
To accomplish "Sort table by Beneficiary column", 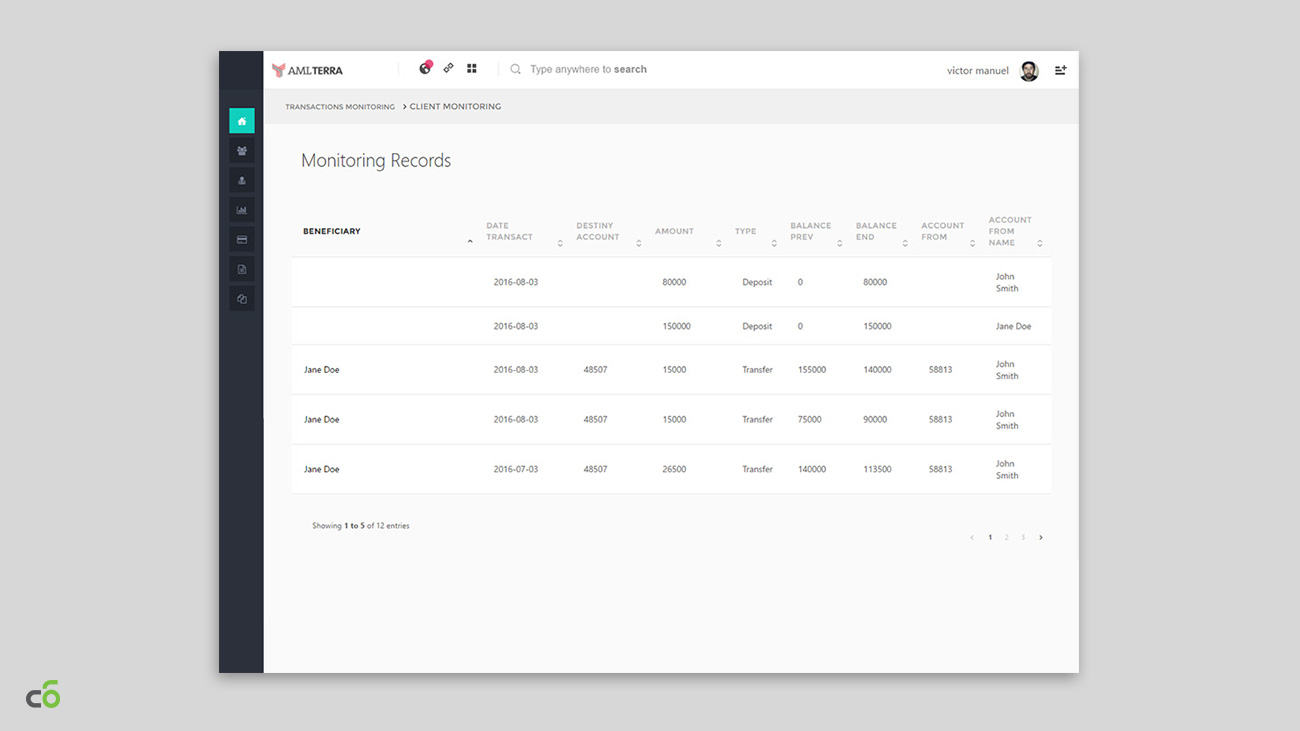I will click(x=332, y=232).
